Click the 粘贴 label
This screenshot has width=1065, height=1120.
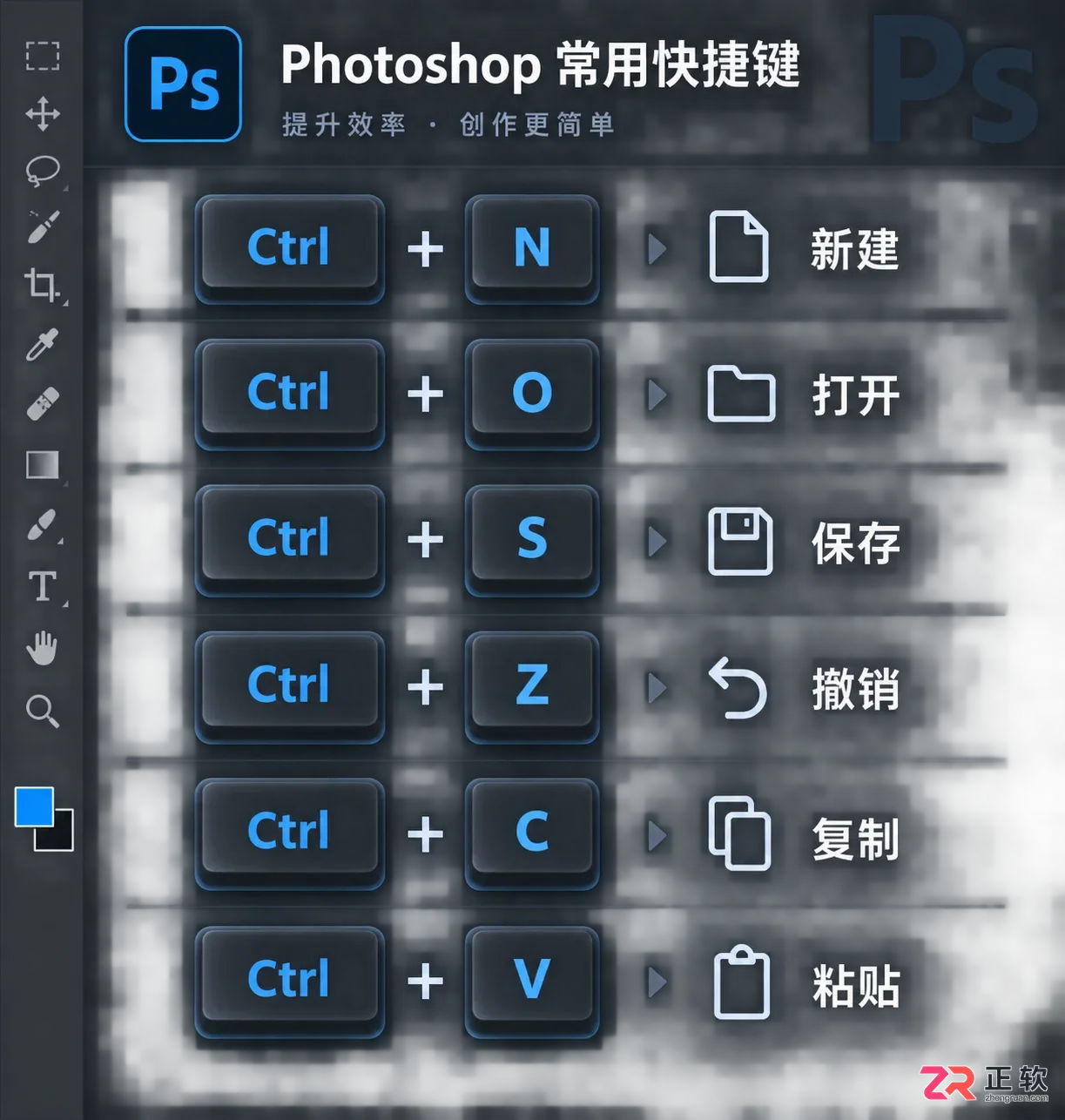[856, 986]
